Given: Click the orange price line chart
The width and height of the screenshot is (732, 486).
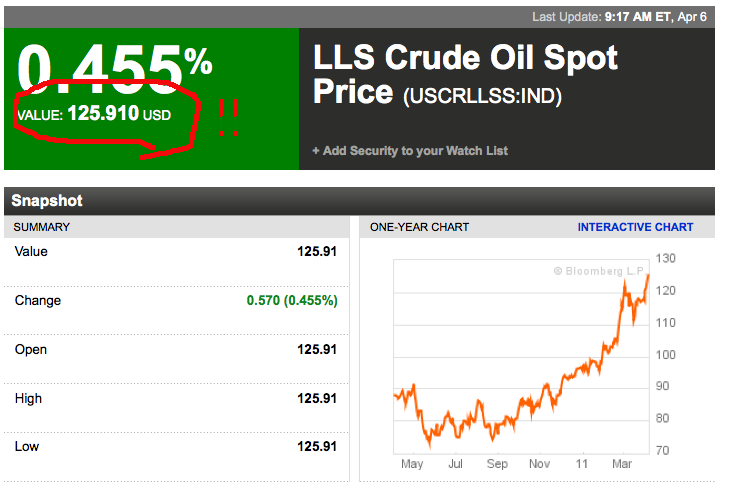Looking at the screenshot, I should 520,390.
